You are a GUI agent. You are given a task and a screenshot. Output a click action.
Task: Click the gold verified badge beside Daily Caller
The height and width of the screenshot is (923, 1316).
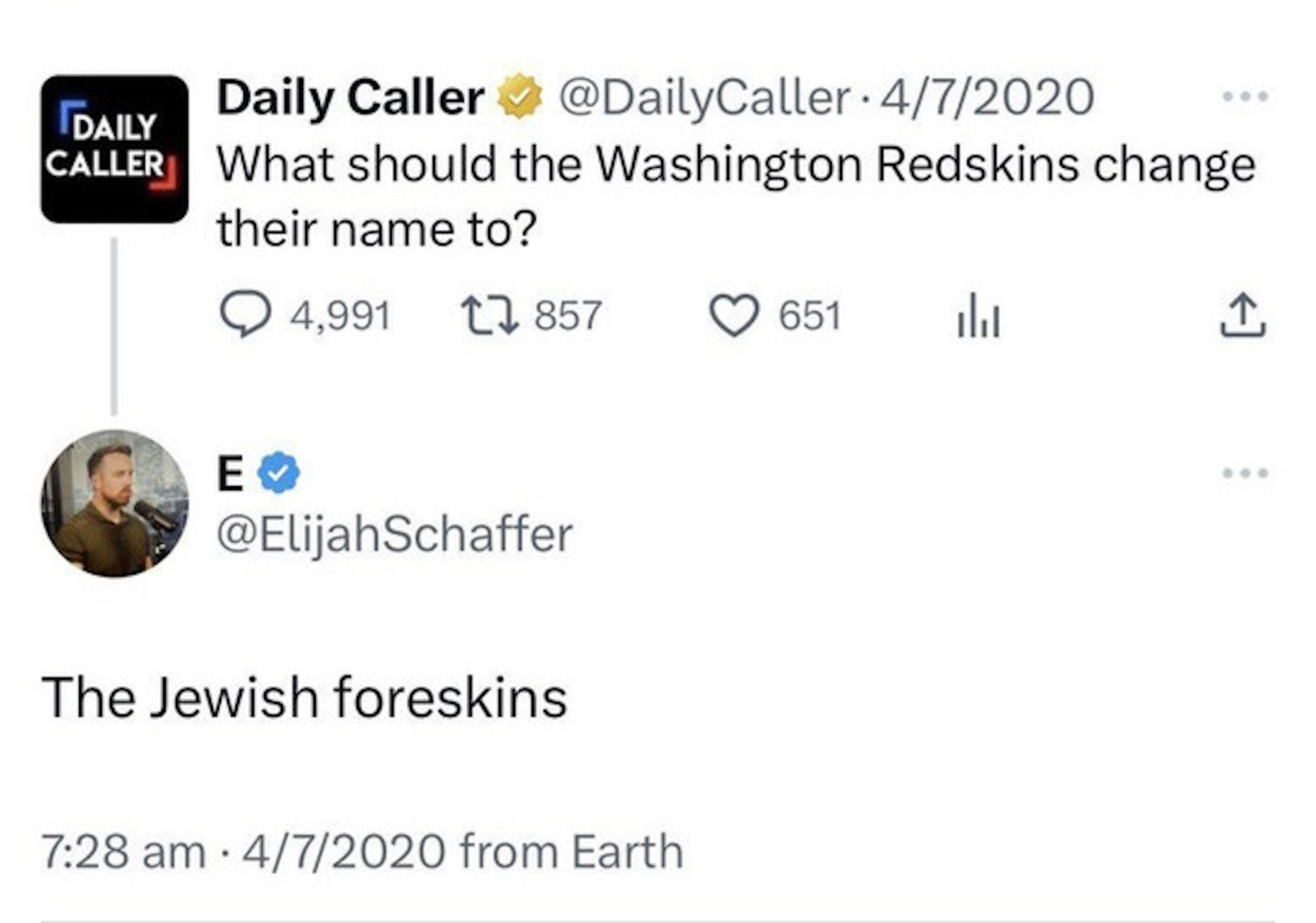tap(520, 96)
